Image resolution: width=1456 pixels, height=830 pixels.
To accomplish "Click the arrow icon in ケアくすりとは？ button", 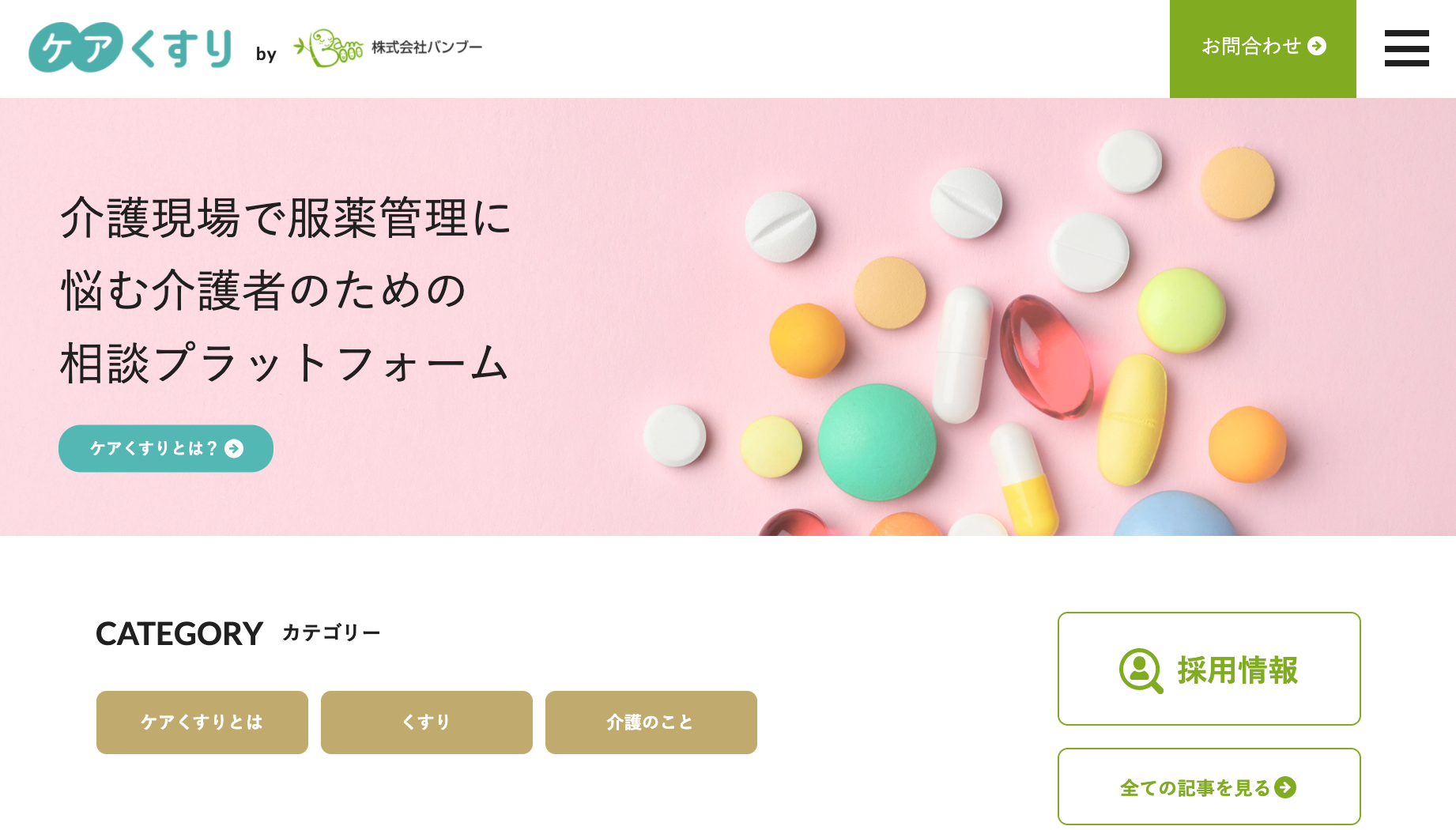I will (x=234, y=448).
